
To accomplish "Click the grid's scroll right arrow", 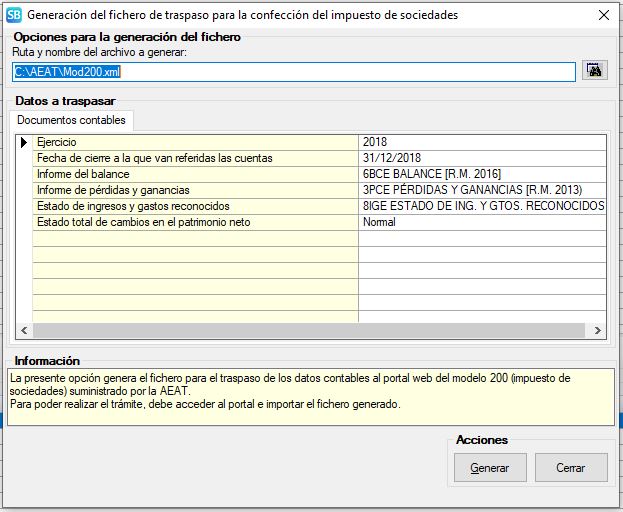I will point(598,330).
